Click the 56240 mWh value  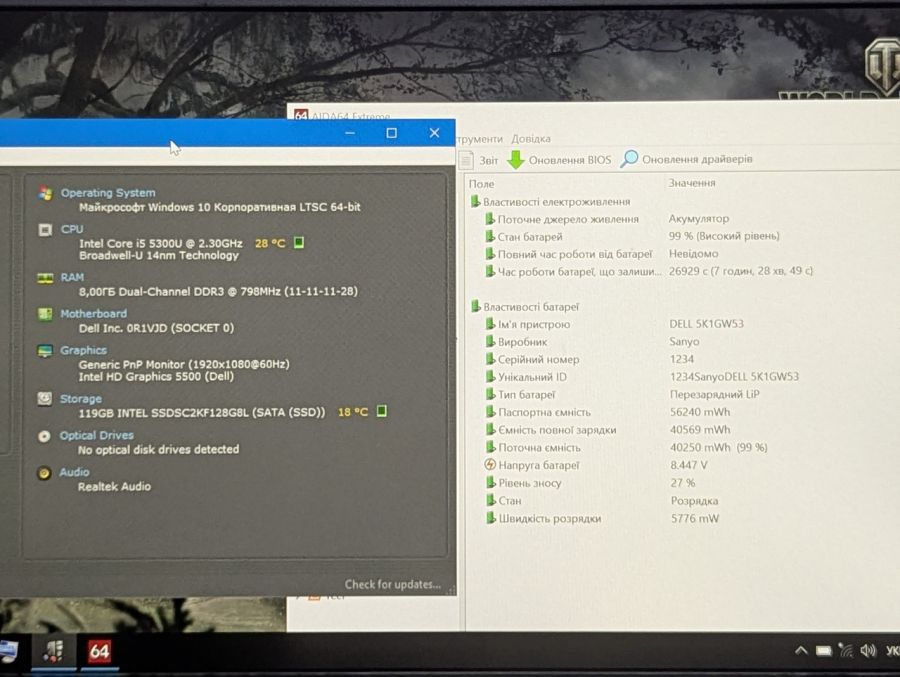[700, 412]
